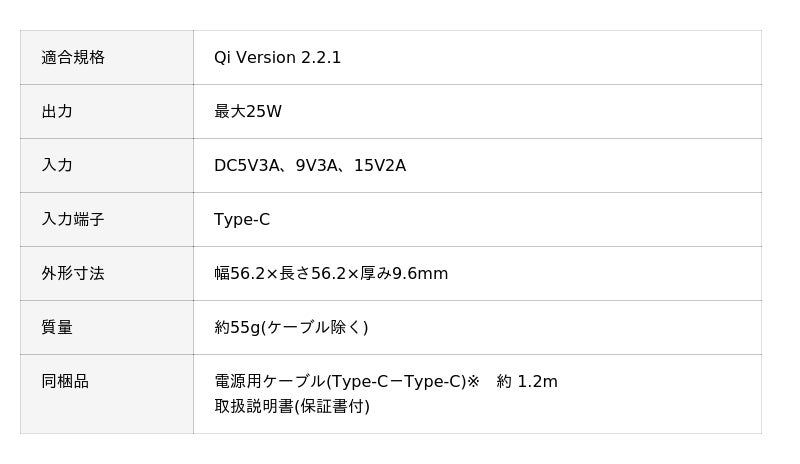Select the 電源用ケーブル(Type-C−Type-C) text
This screenshot has width=800, height=464.
(340, 382)
